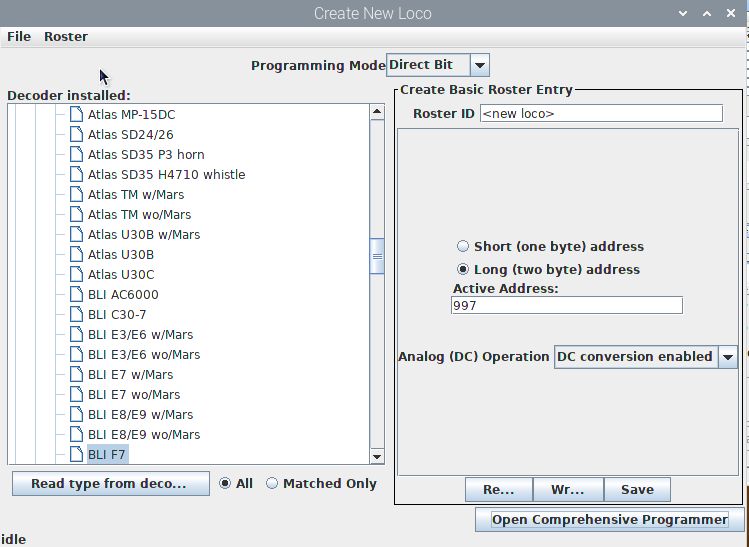The width and height of the screenshot is (749, 547).
Task: Click the Roster ID input field
Action: (601, 114)
